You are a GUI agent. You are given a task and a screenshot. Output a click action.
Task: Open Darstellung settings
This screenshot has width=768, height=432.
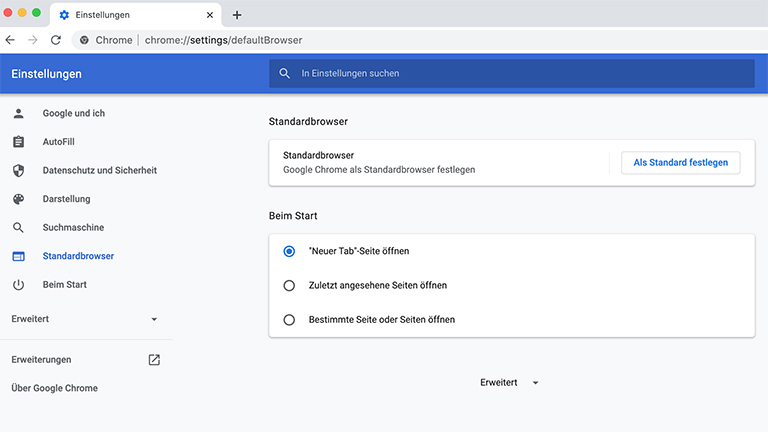66,199
